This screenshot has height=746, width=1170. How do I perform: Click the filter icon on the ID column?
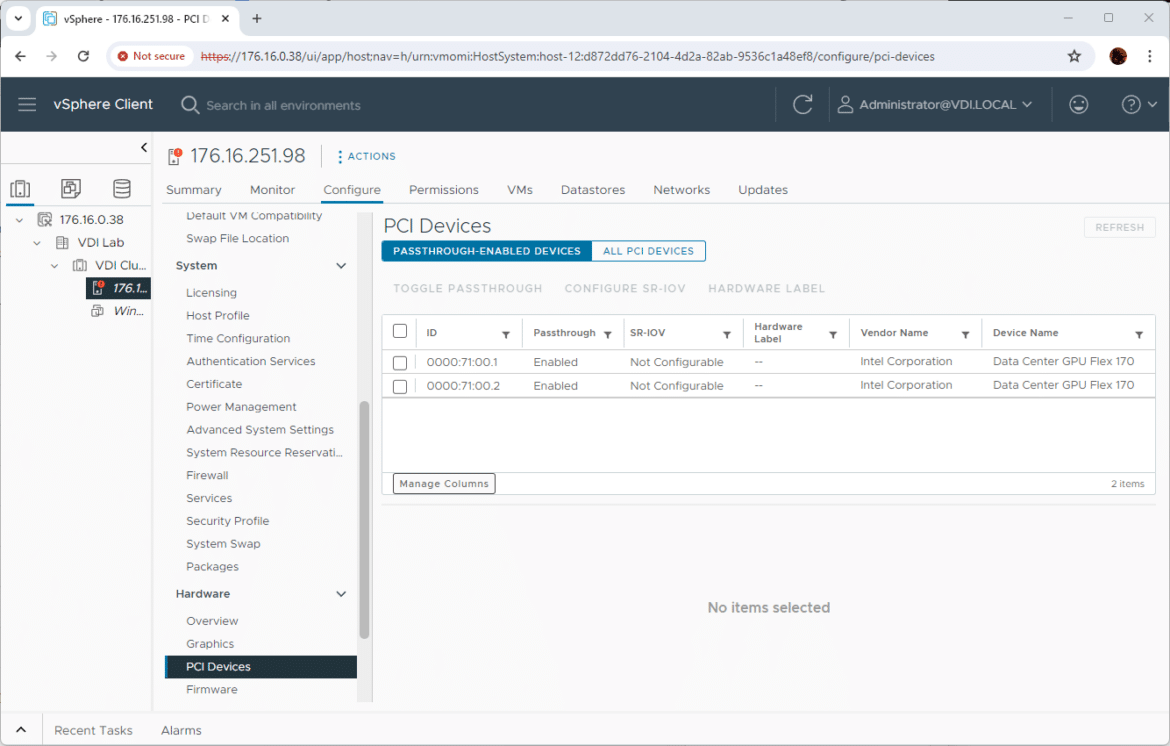[506, 335]
